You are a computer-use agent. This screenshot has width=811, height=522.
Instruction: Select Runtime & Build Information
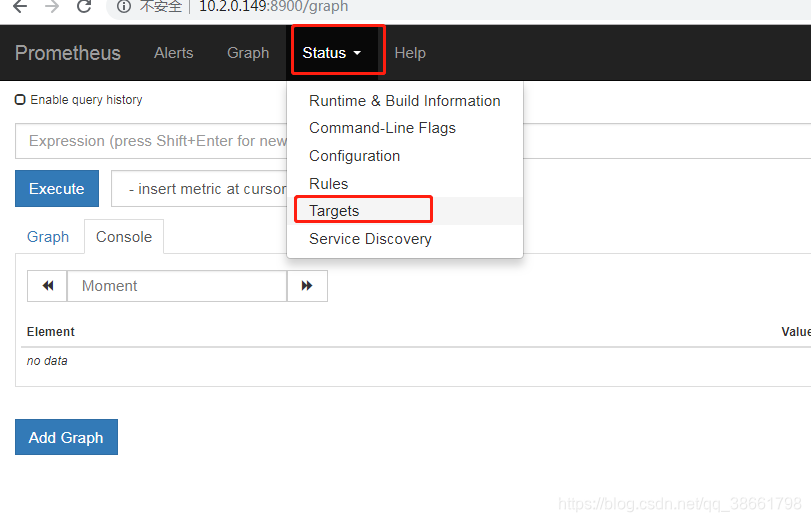[x=404, y=100]
